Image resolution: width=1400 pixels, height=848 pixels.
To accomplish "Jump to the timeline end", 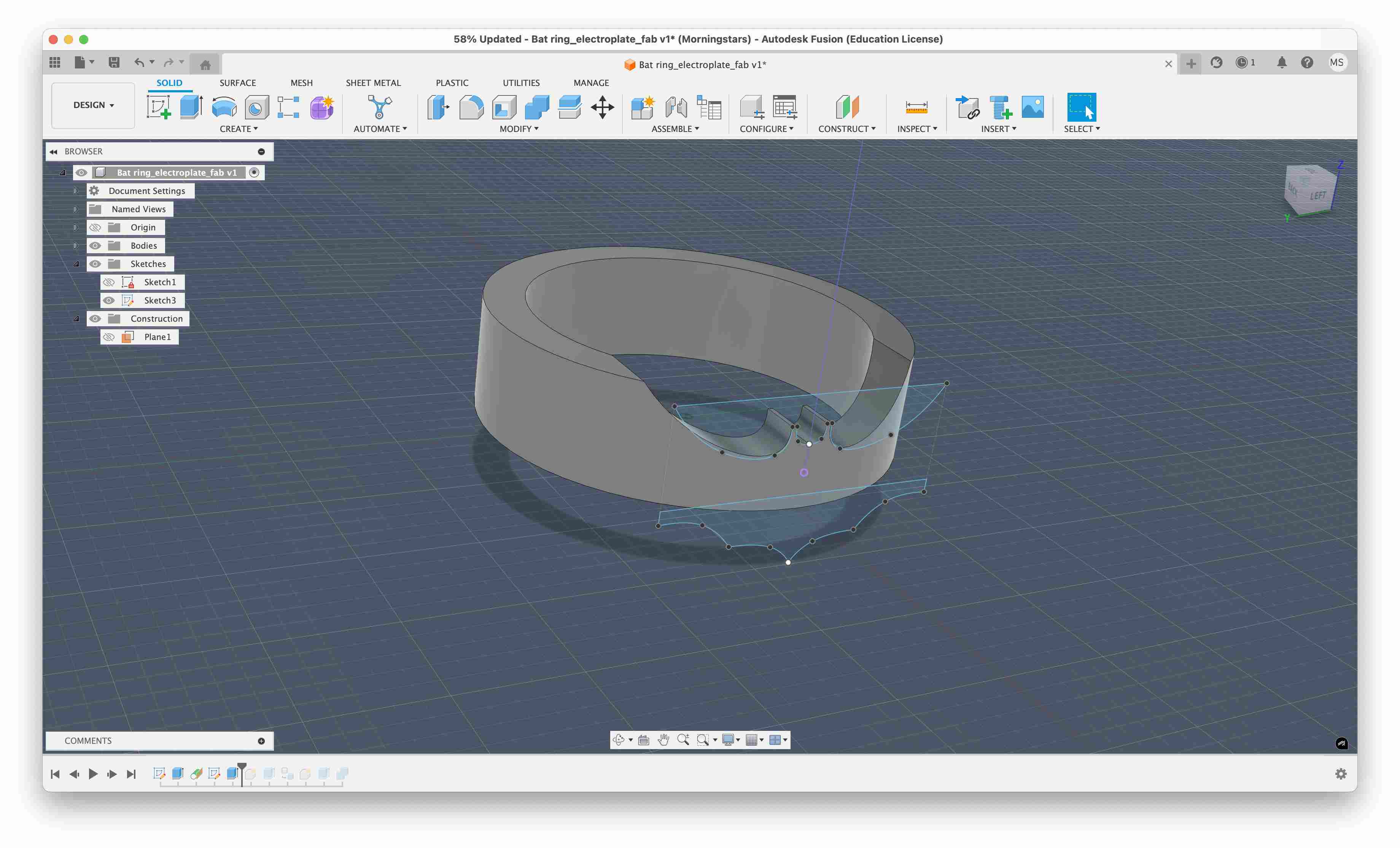I will (x=131, y=773).
